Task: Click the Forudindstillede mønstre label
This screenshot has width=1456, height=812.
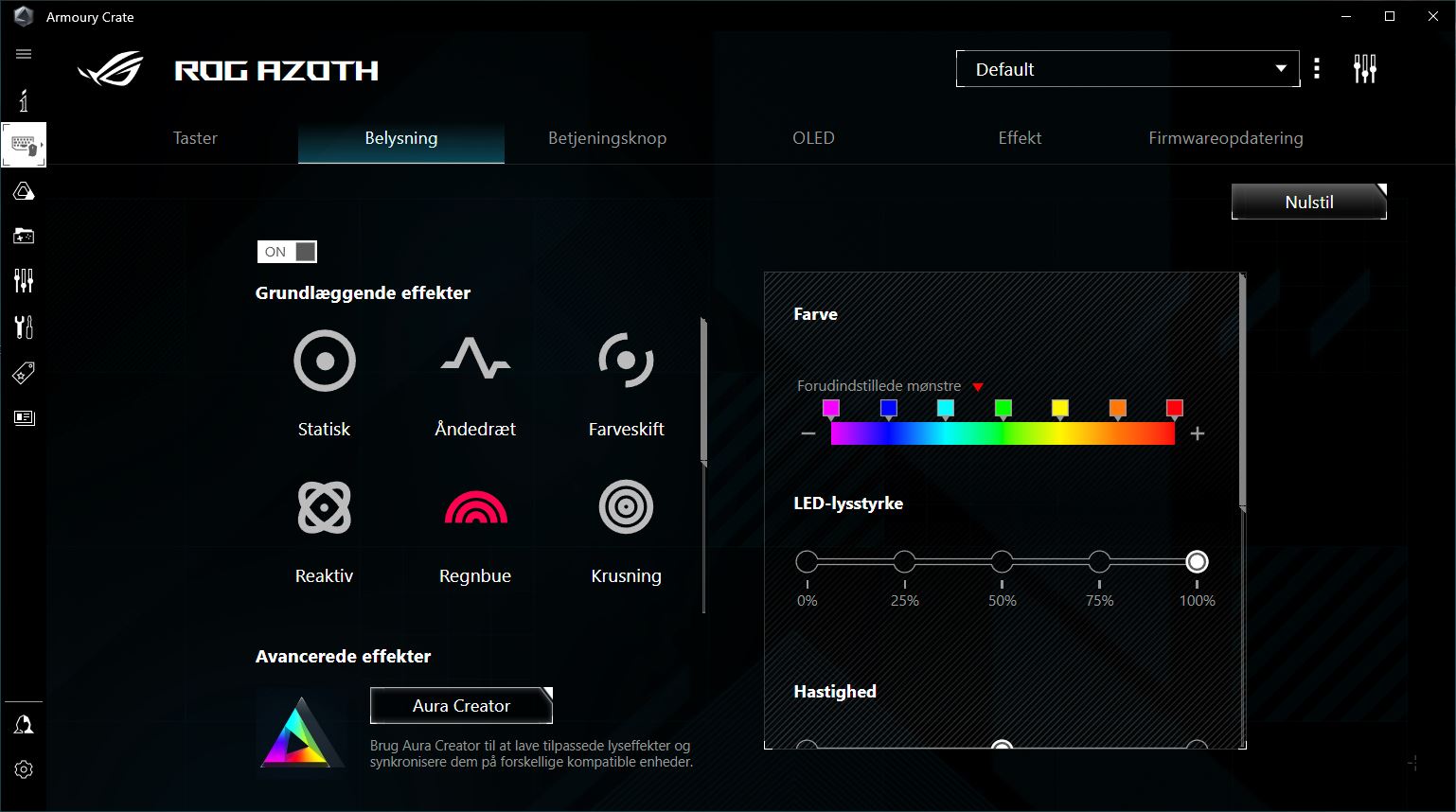Action: click(879, 386)
